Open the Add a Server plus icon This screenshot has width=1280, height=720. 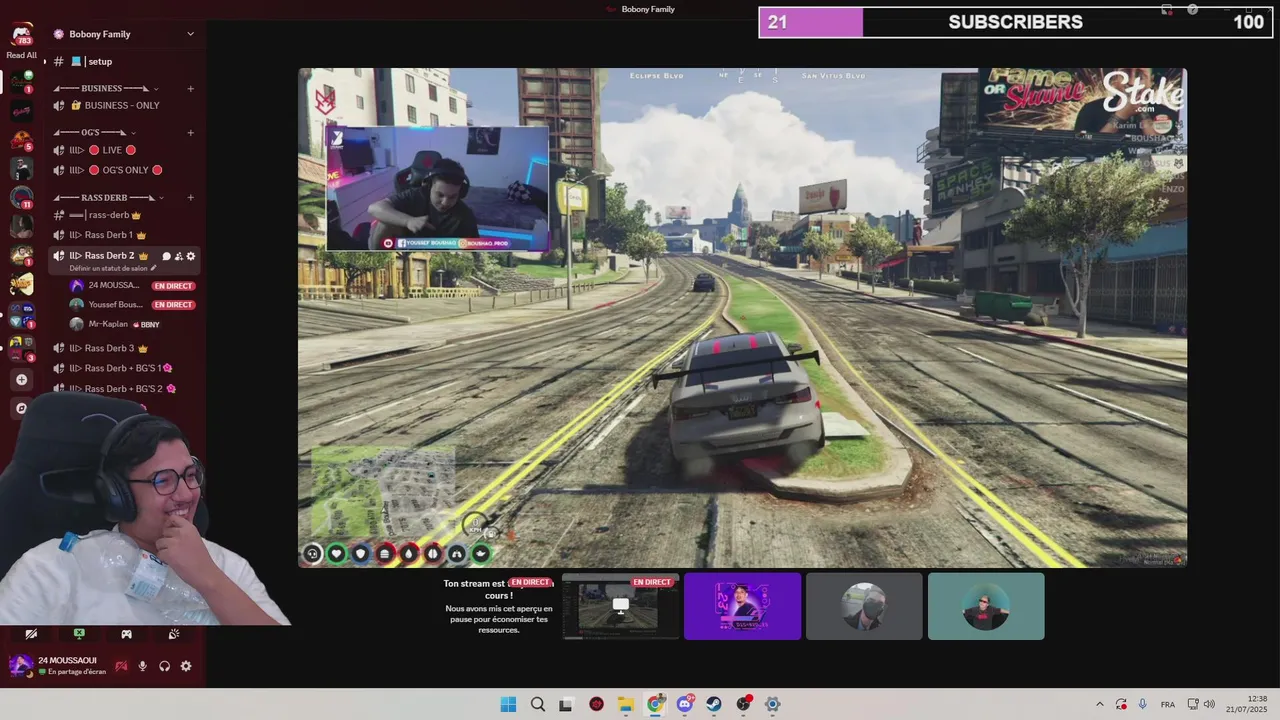click(21, 380)
